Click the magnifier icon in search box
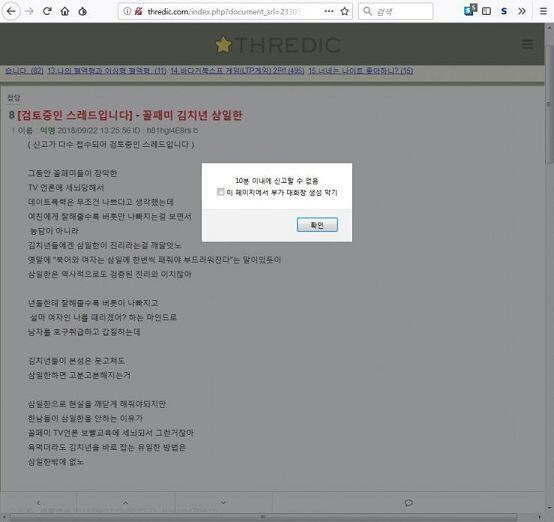Screen dimensions: 554x522 pyautogui.click(x=367, y=11)
